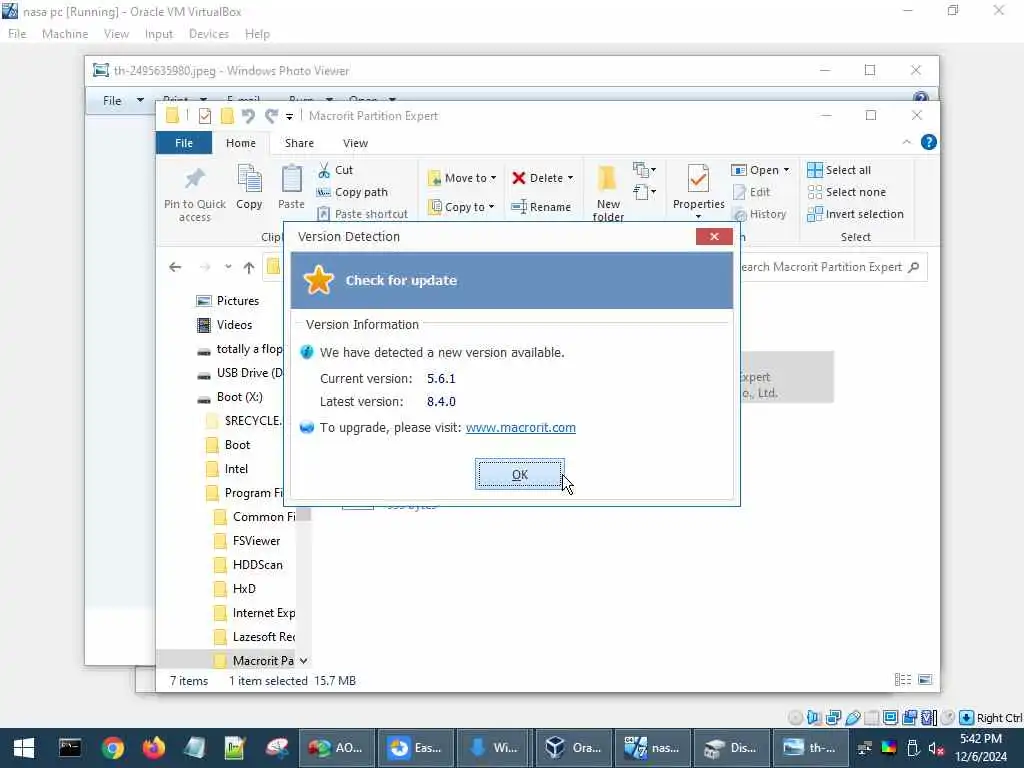Select Pictures in navigation pane
Screen dimensions: 1024x768
(227, 300)
